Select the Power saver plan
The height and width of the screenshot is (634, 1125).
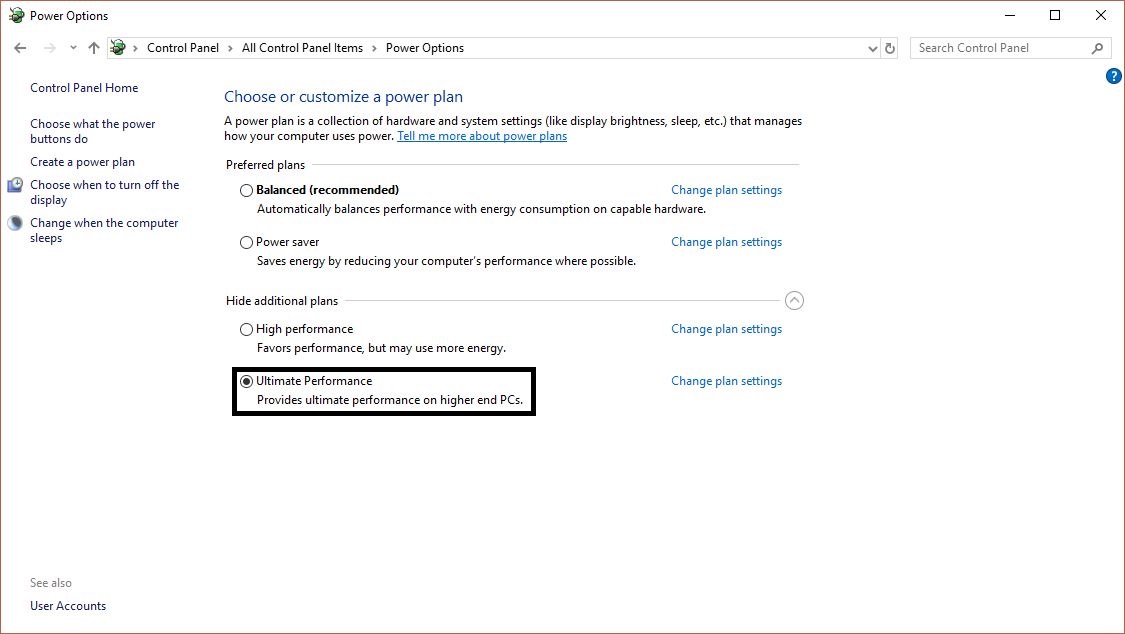coord(246,242)
